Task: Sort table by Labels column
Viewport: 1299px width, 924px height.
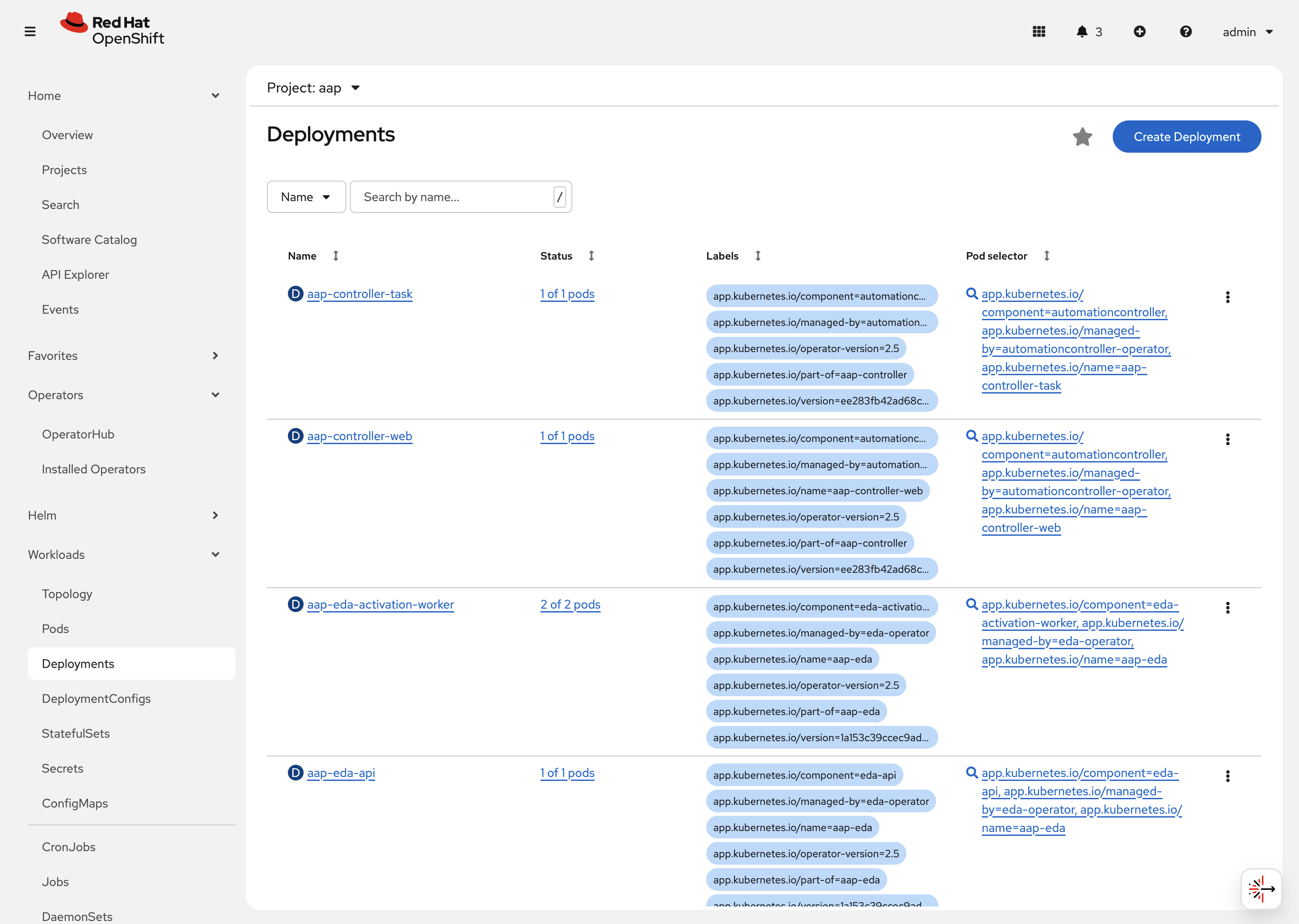Action: [758, 256]
